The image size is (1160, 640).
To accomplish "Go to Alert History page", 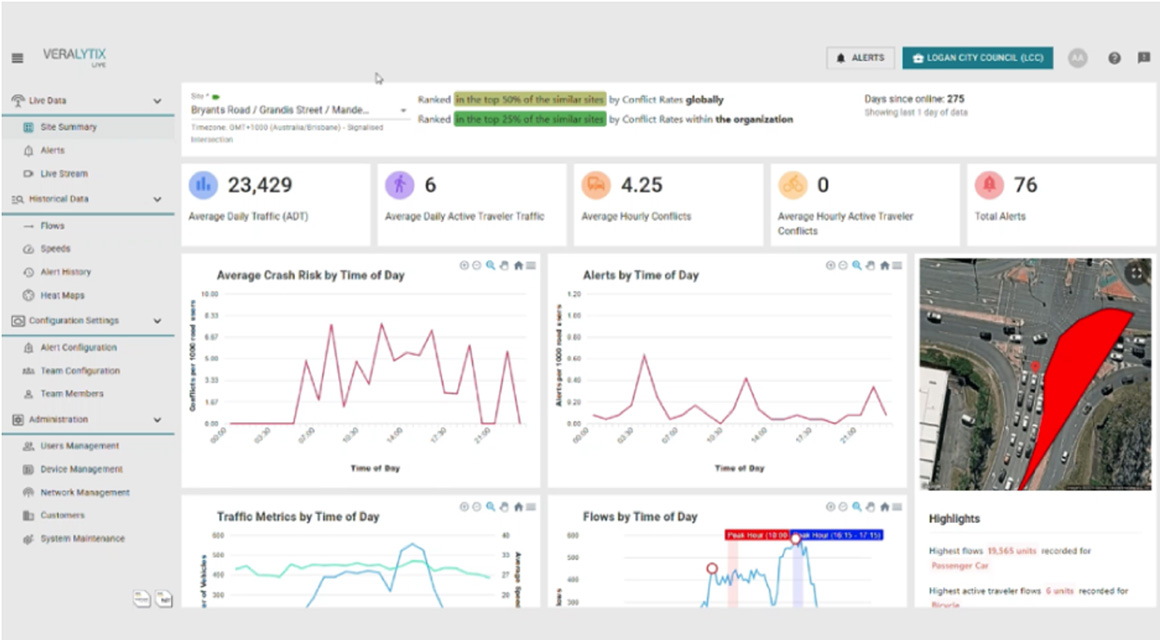I will pos(65,272).
